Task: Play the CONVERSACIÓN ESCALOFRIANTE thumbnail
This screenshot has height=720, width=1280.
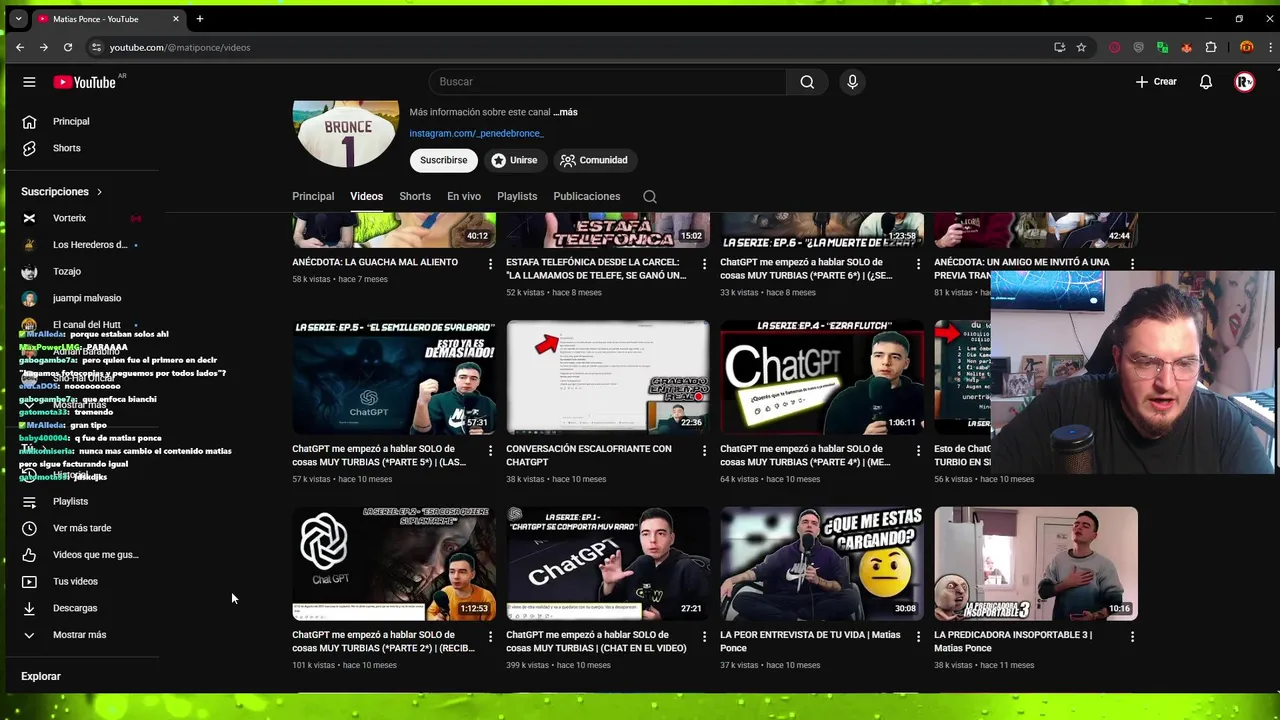Action: pos(608,377)
